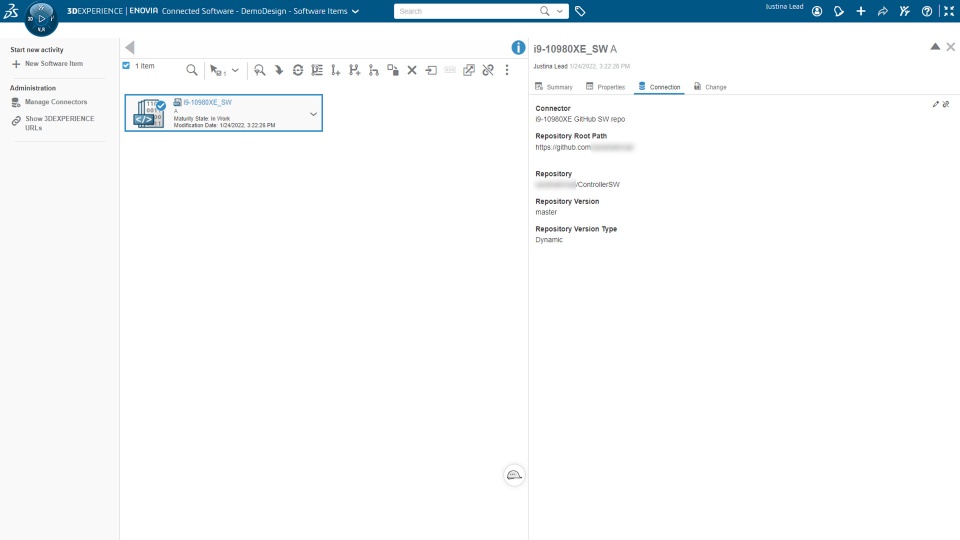Click the Share arrow icon

[x=883, y=11]
